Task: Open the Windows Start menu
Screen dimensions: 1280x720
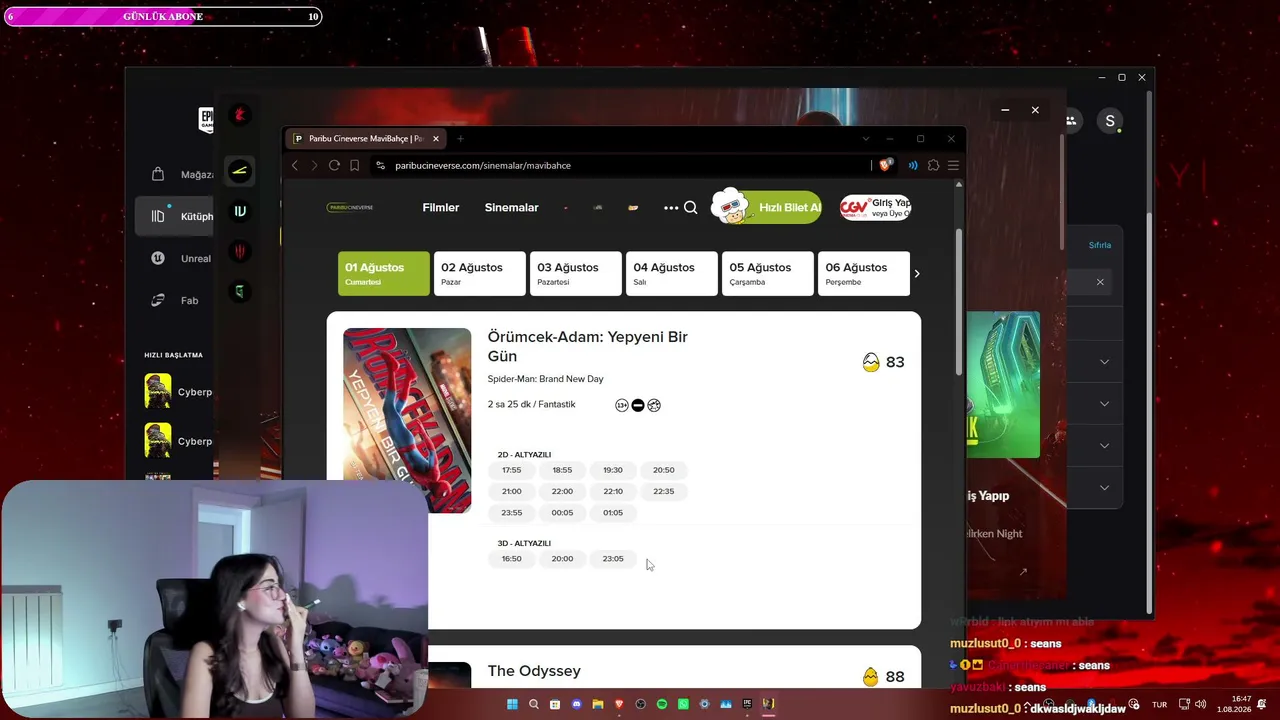Action: pyautogui.click(x=512, y=704)
